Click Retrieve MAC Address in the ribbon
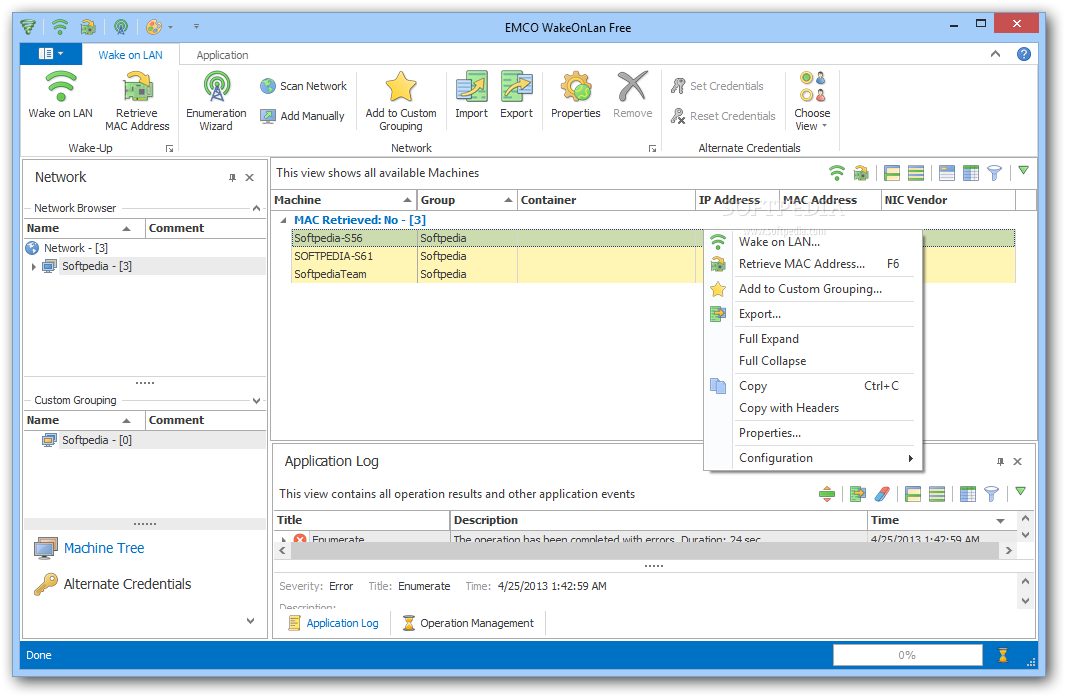1066x697 pixels. pos(137,102)
